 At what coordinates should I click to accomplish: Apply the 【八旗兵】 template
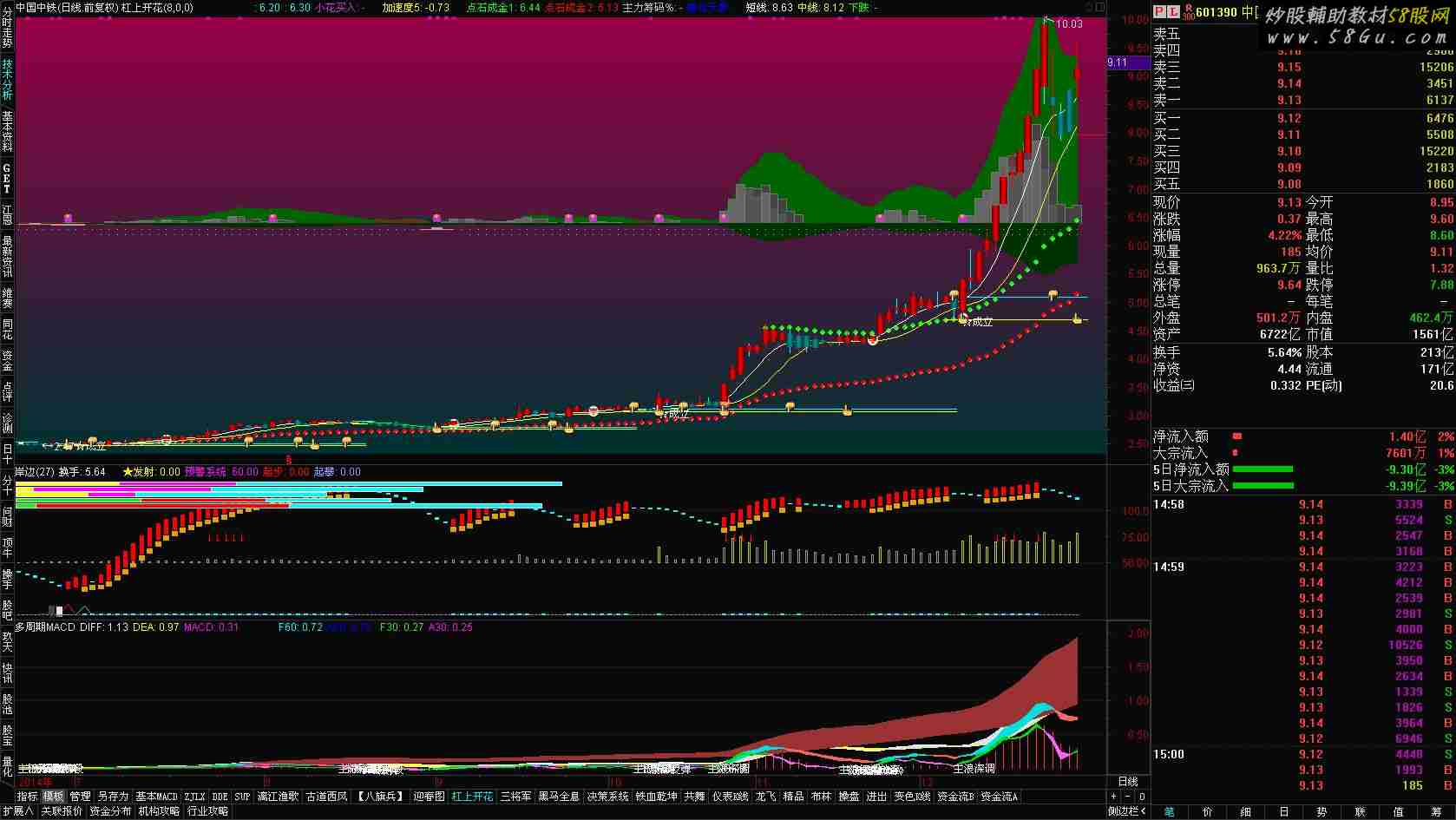tap(380, 796)
